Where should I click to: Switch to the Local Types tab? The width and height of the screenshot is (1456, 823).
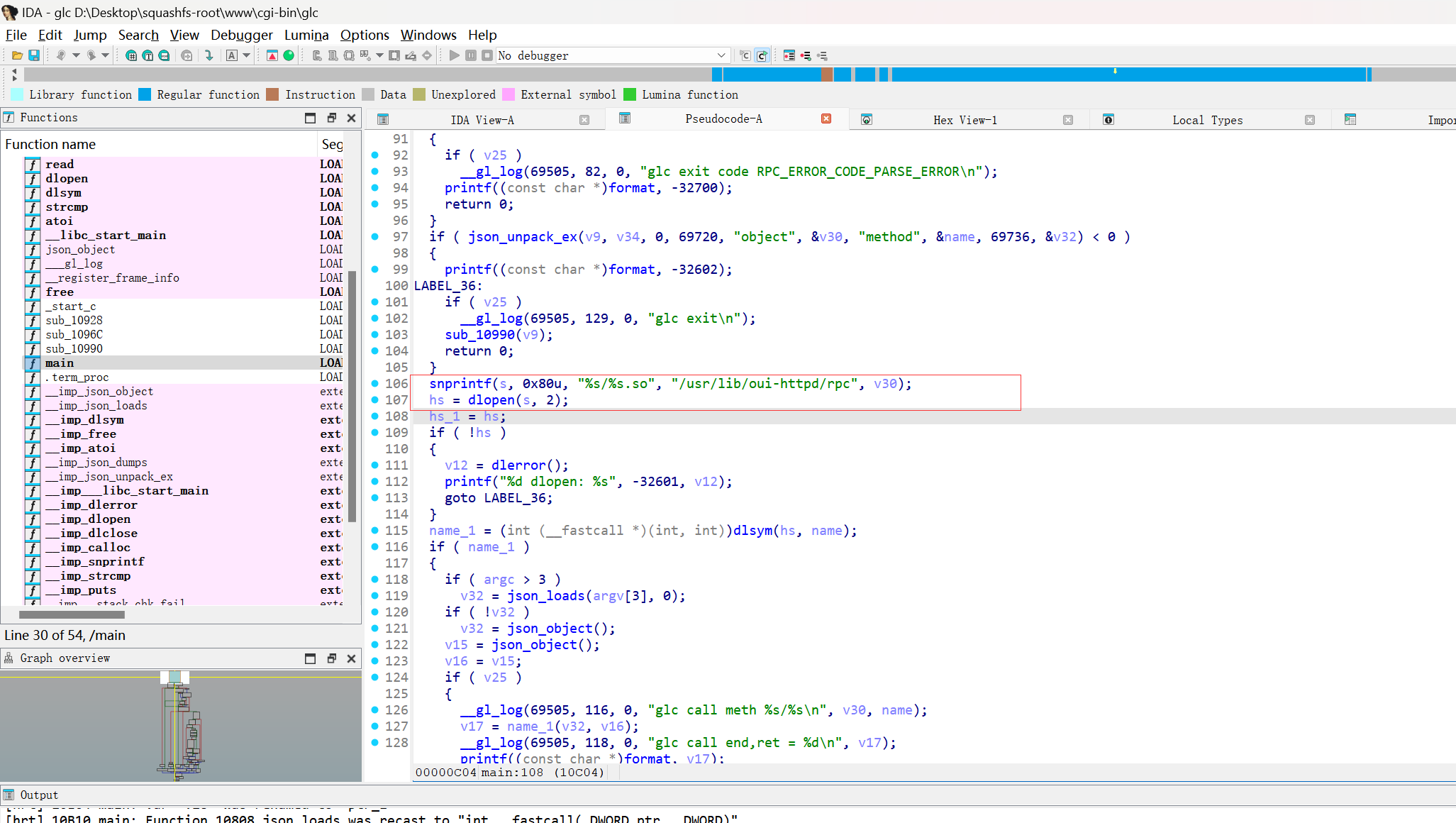coord(1208,120)
